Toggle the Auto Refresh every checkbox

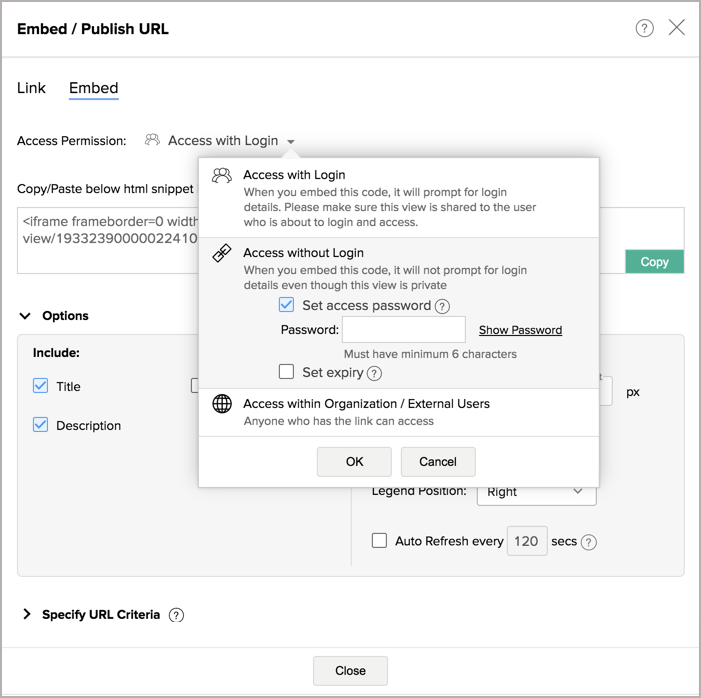tap(379, 541)
